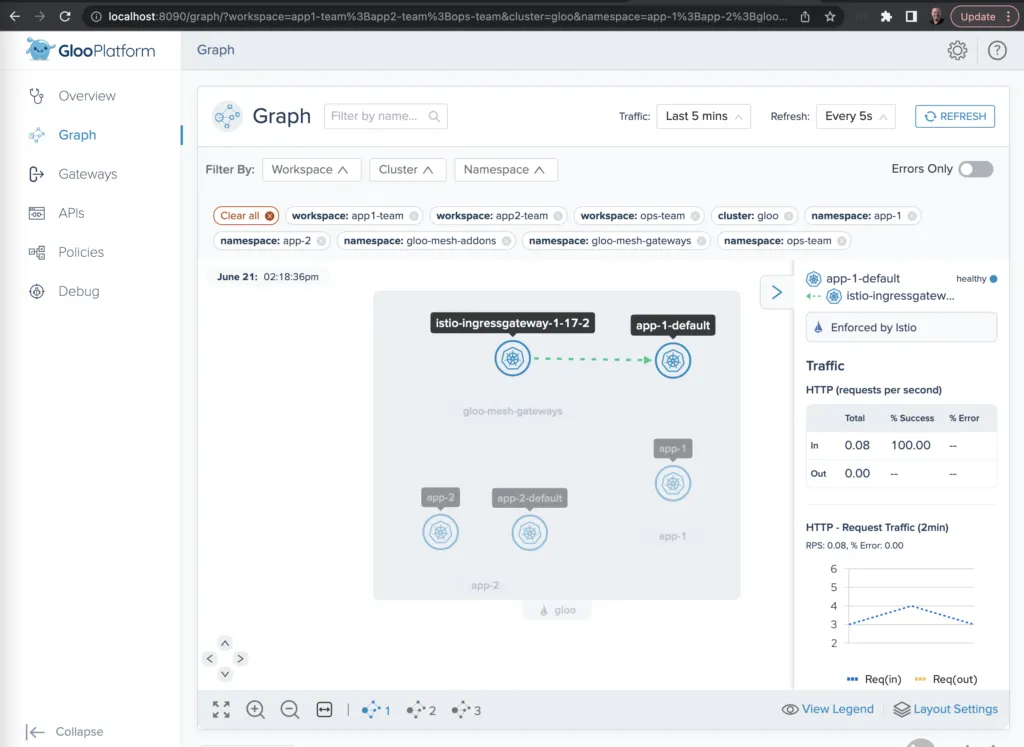The height and width of the screenshot is (747, 1024).
Task: Pan graph left arrow
Action: (x=210, y=659)
